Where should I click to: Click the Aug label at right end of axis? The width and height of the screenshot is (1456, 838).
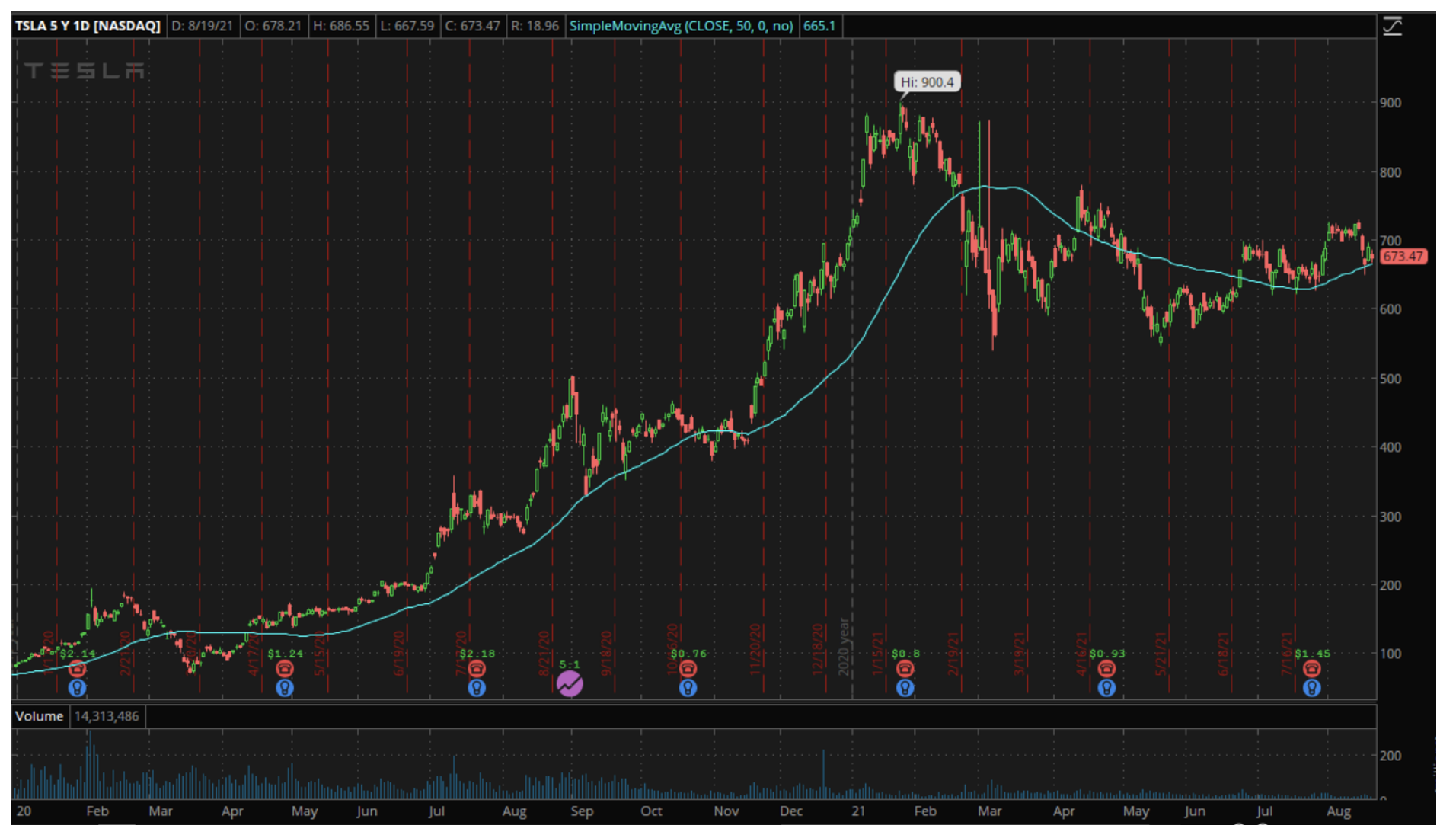click(1339, 811)
